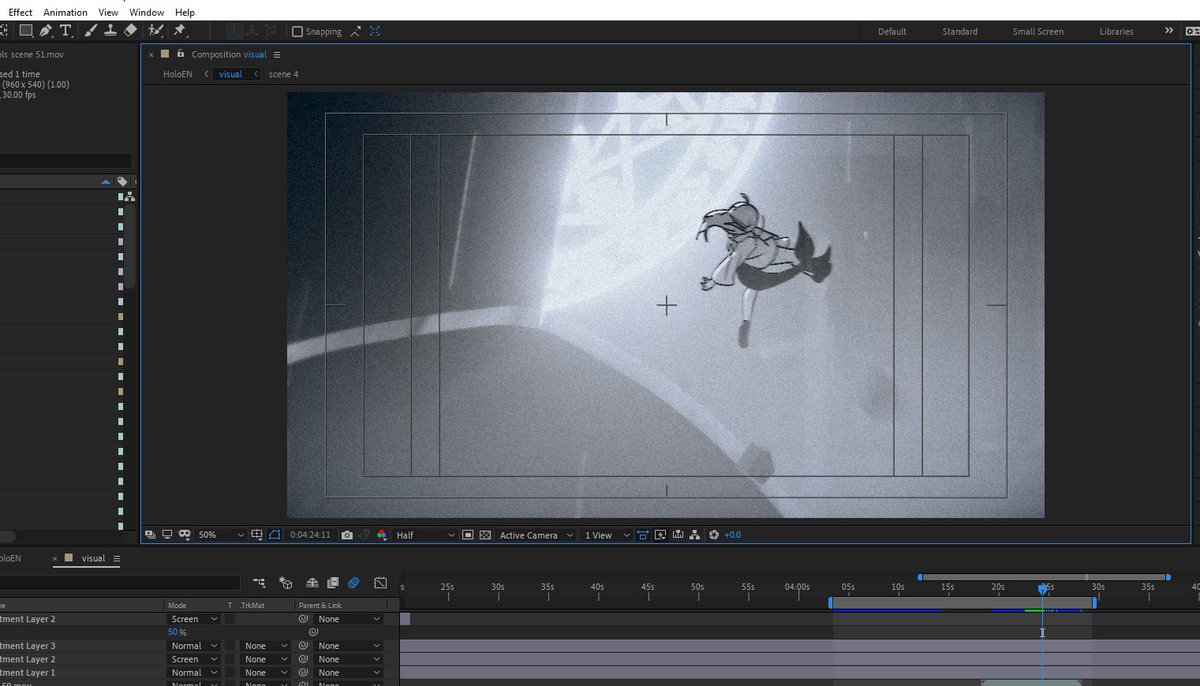Click the Always Preview This View icon

[x=150, y=535]
